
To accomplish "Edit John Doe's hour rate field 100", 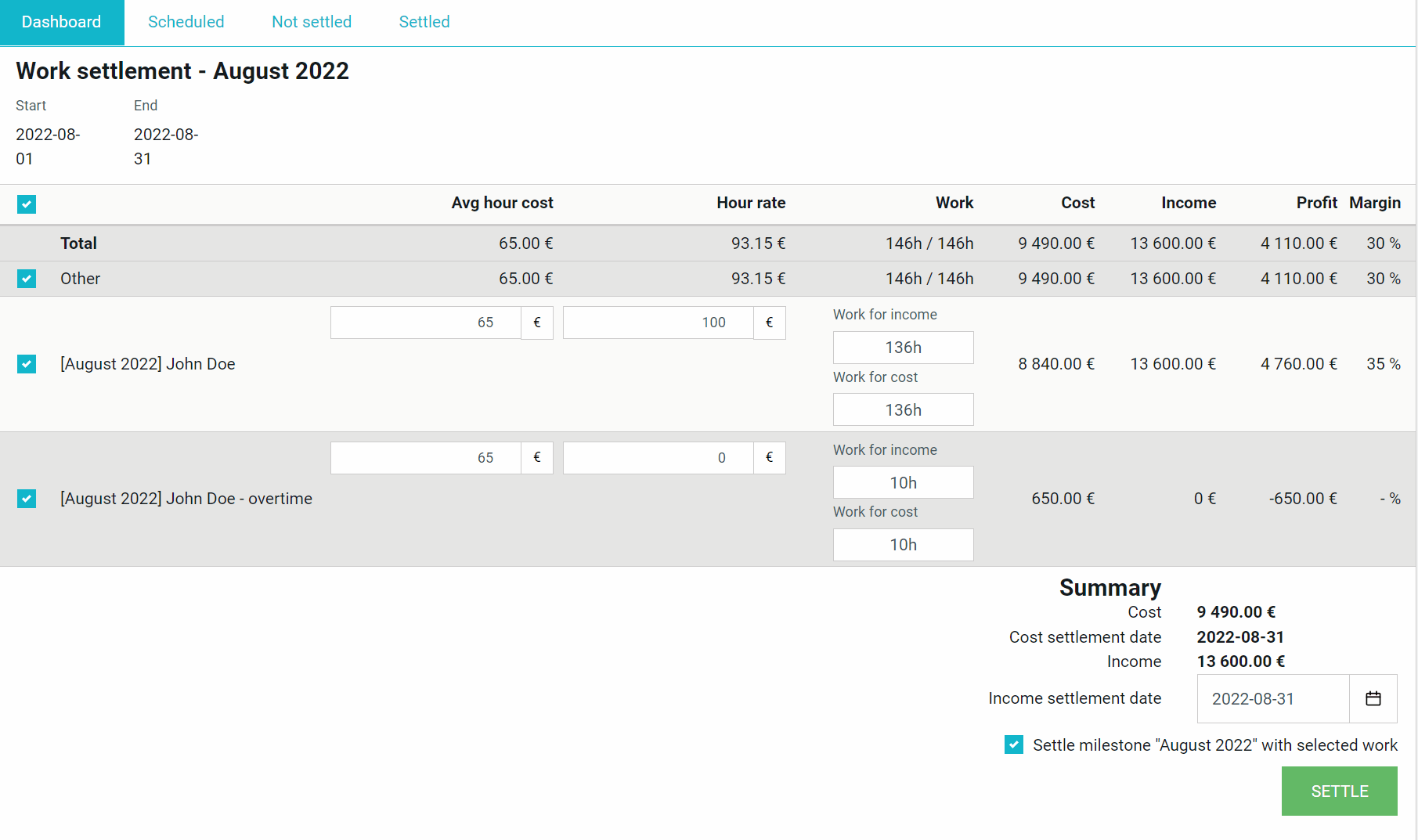I will tap(658, 323).
